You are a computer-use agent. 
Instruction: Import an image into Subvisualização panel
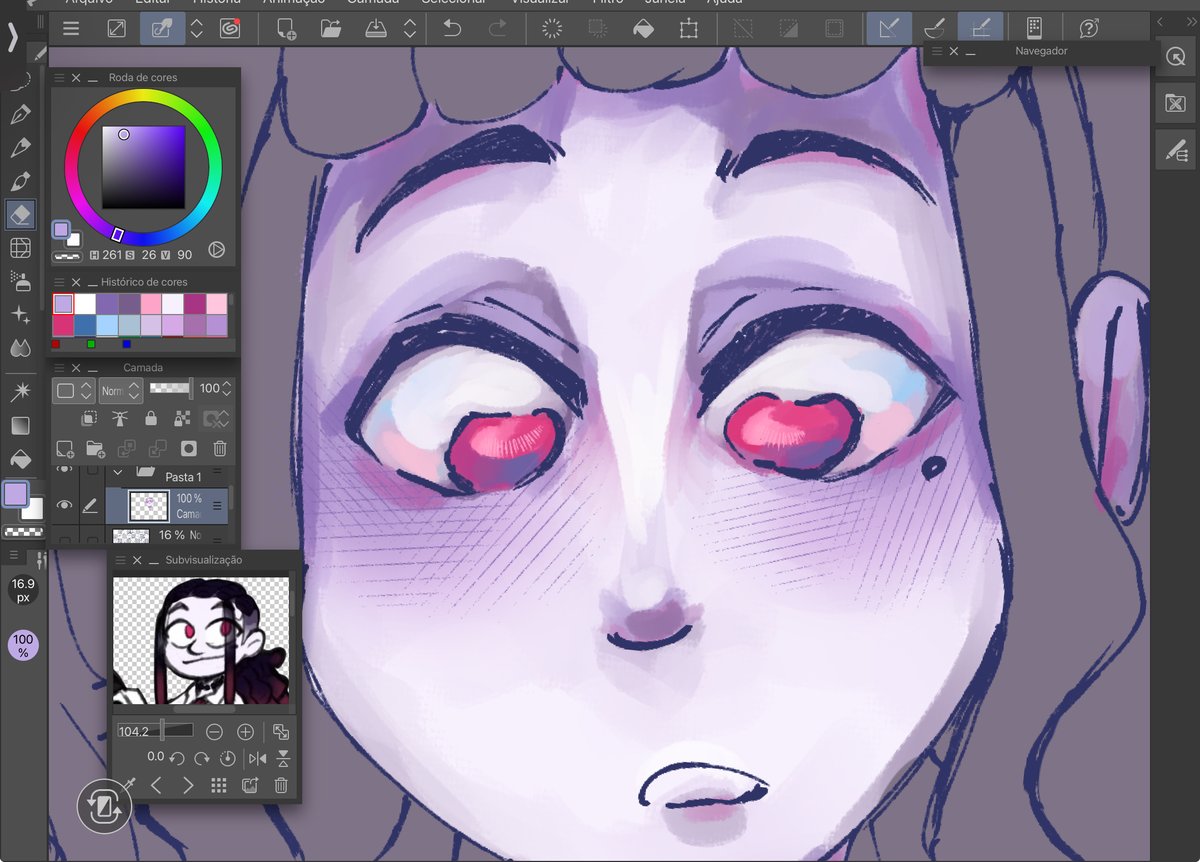[250, 786]
